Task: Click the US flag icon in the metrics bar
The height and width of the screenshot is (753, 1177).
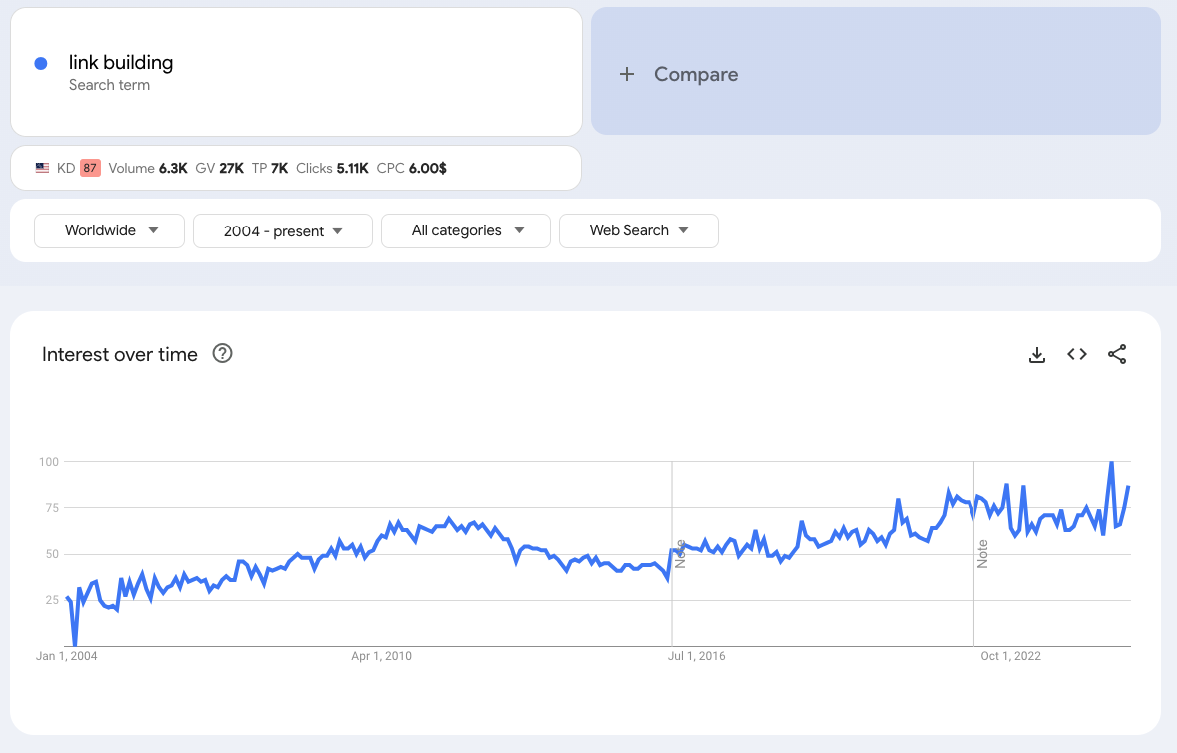Action: point(41,168)
